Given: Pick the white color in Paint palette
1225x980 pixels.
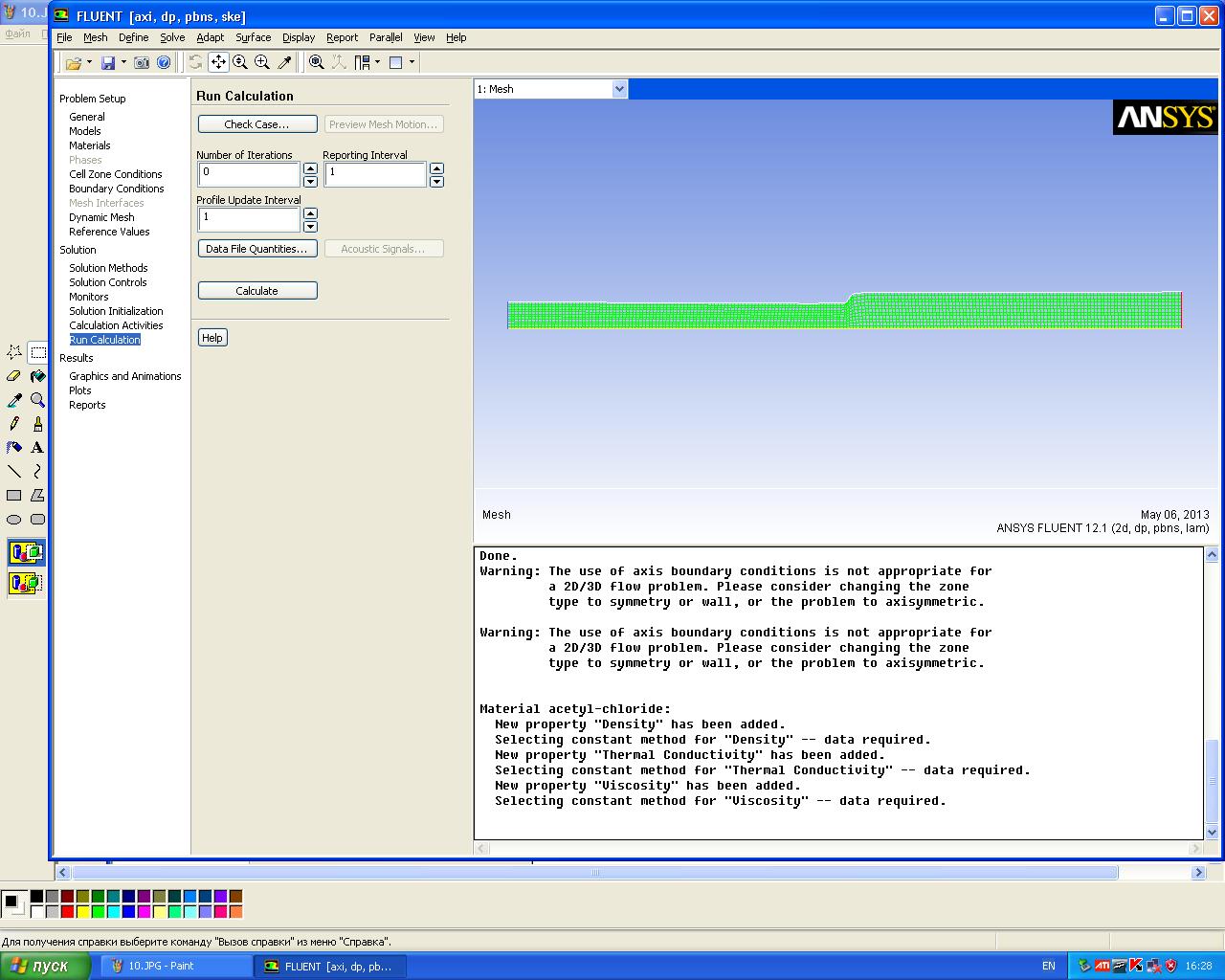Looking at the screenshot, I should (x=36, y=912).
